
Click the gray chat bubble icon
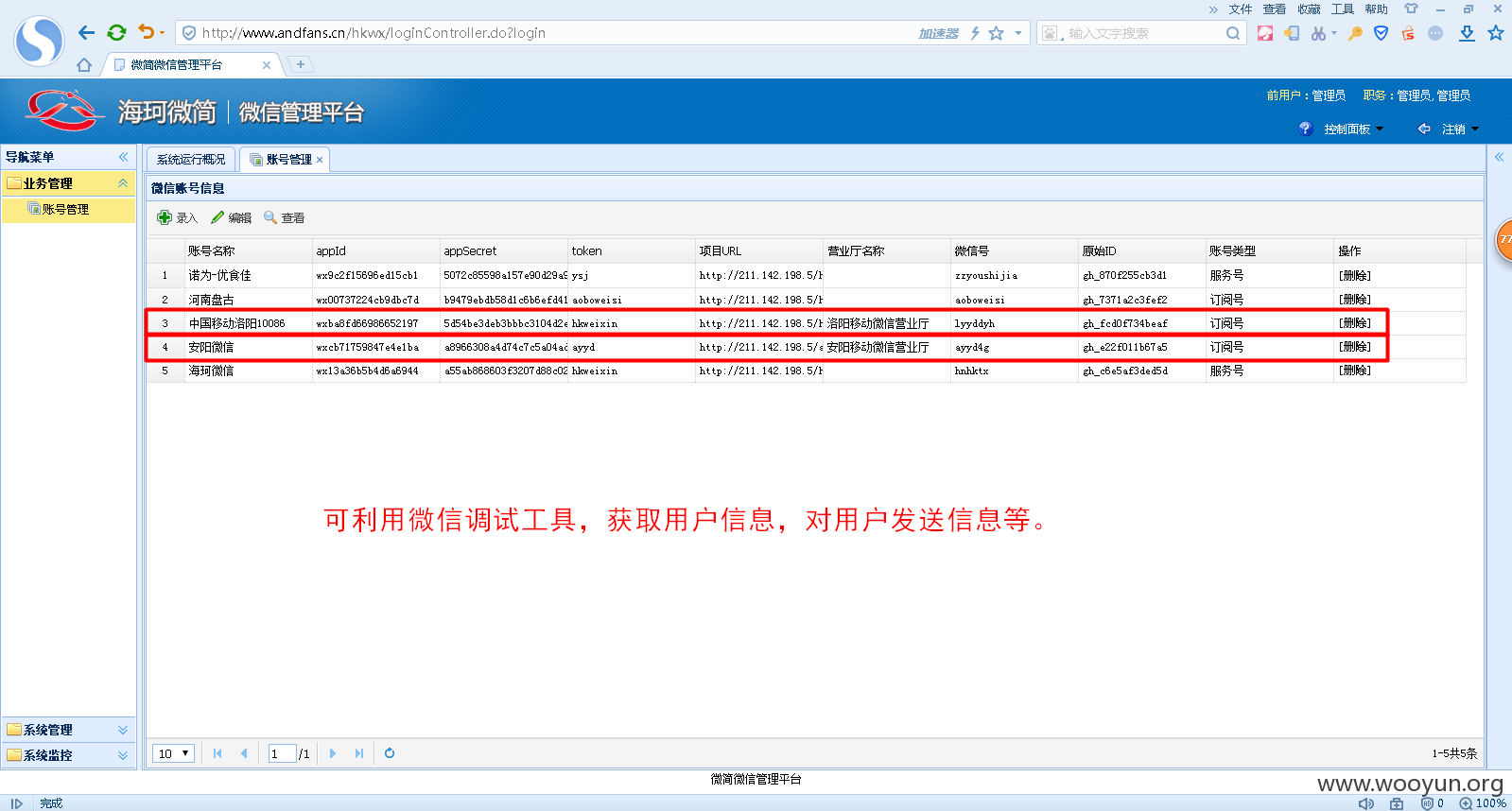click(x=1435, y=33)
